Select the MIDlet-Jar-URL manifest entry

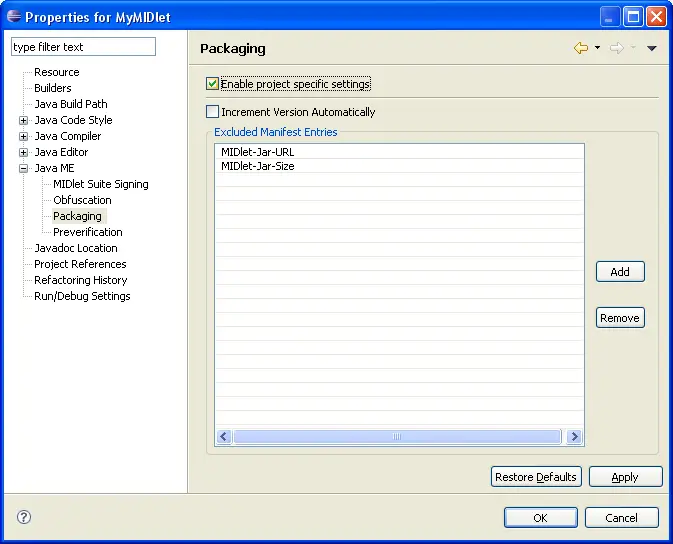257,152
